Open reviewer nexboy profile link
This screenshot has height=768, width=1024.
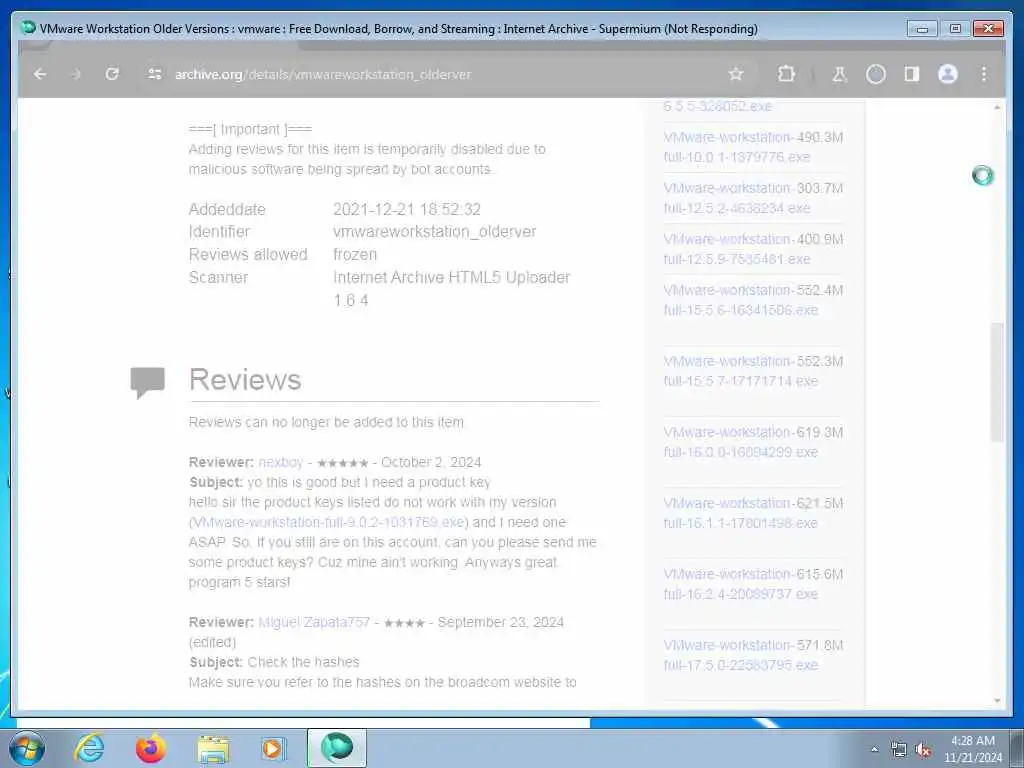point(281,462)
